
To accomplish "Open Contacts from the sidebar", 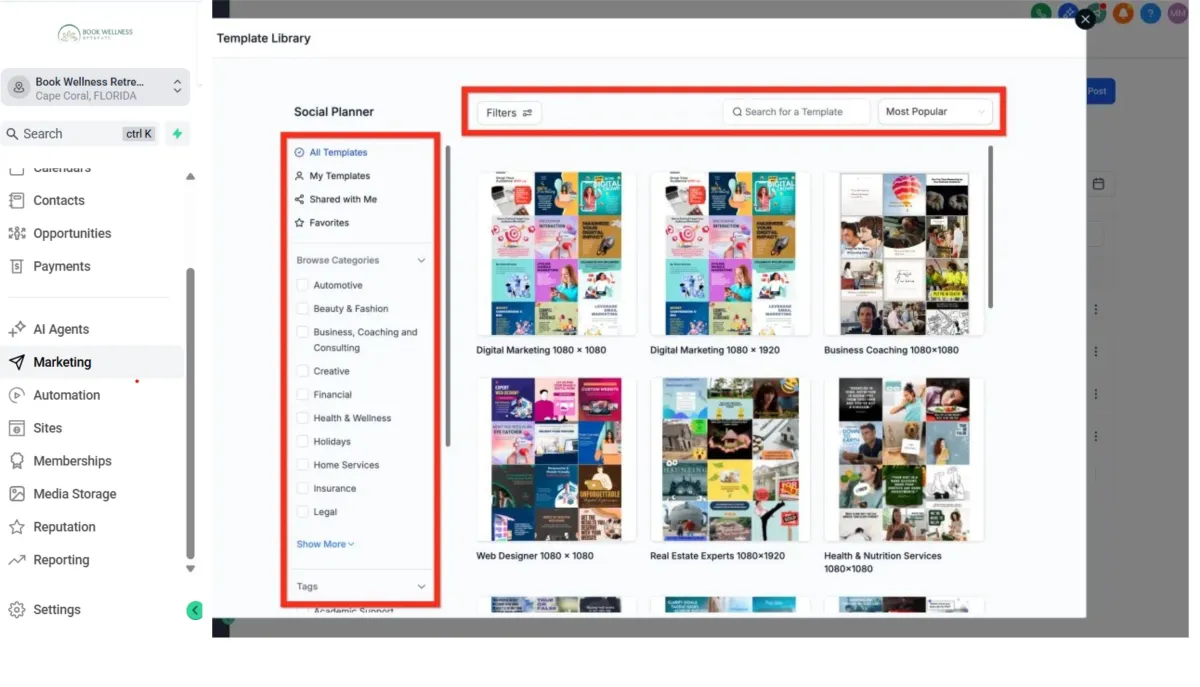I will [59, 200].
